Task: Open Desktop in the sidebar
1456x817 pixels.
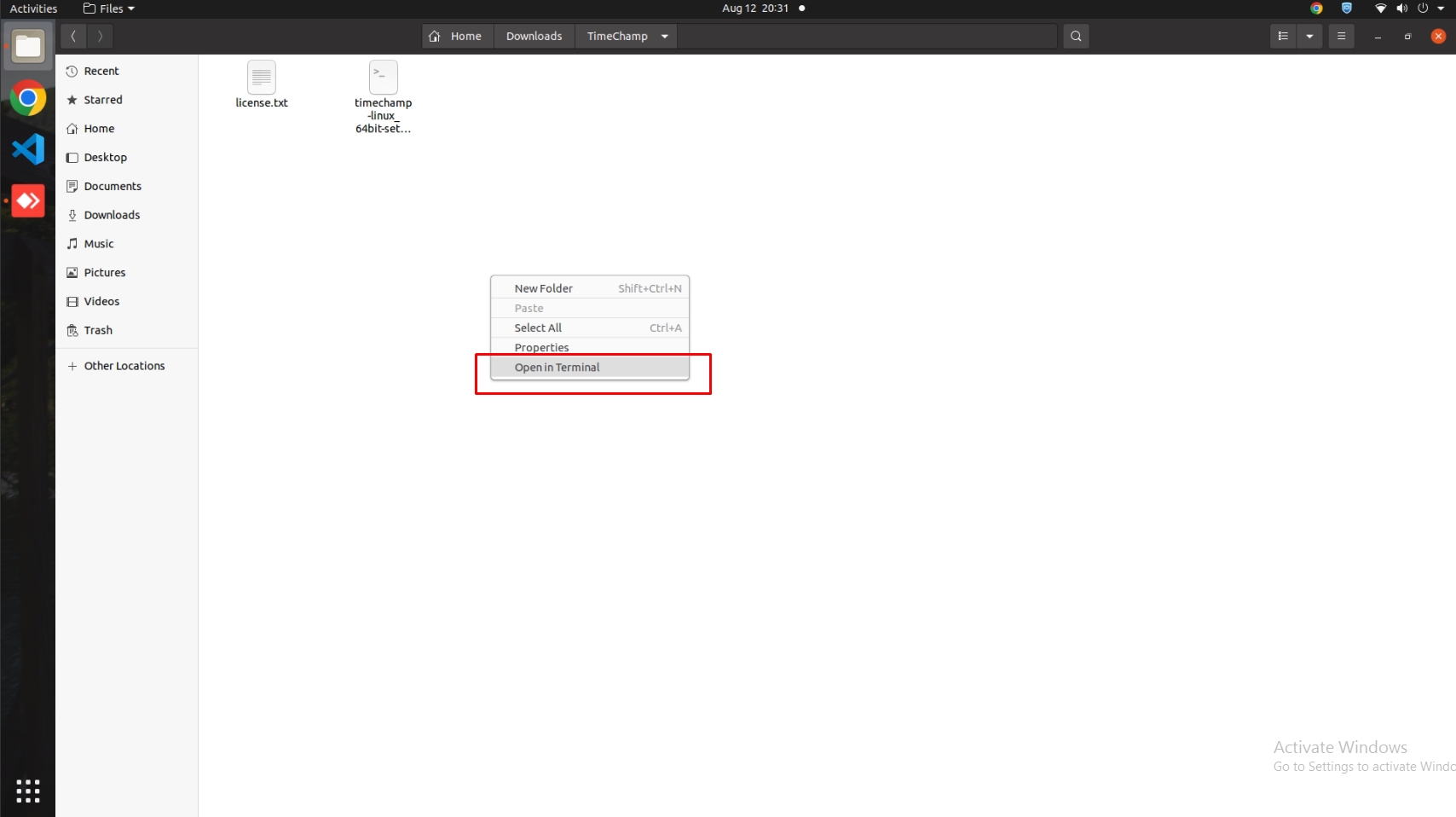Action: (126, 158)
